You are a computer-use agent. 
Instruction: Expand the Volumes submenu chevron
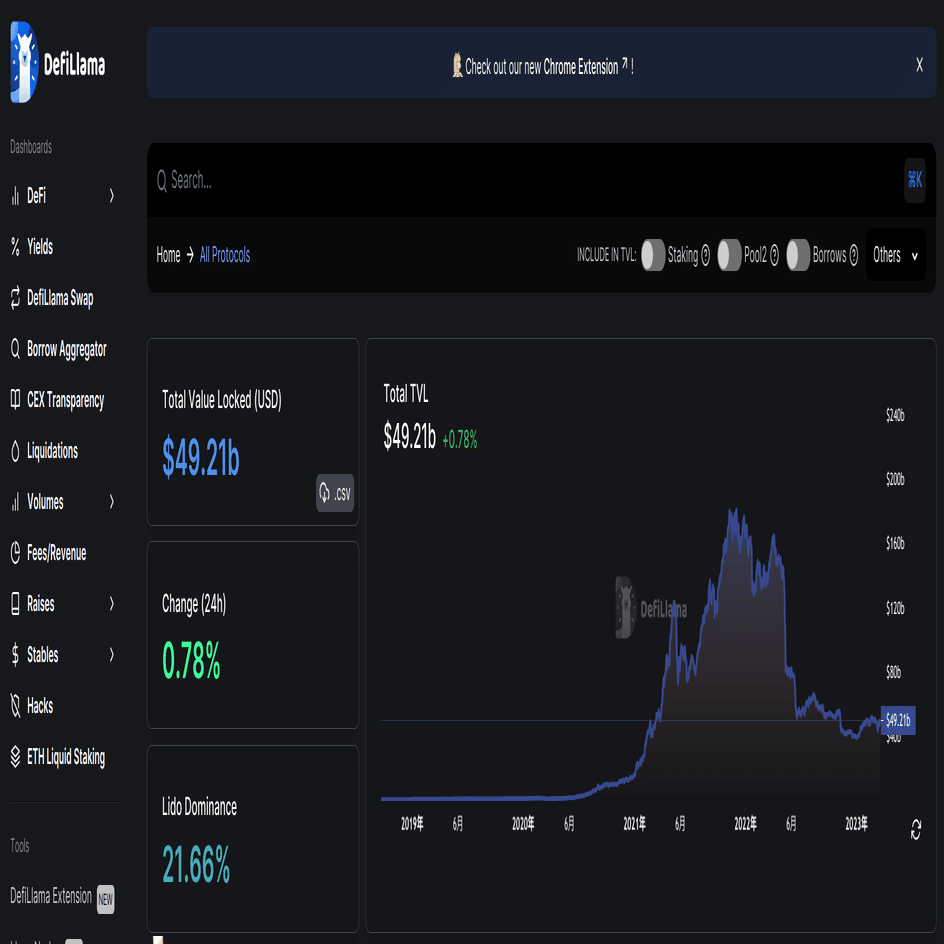pos(111,502)
